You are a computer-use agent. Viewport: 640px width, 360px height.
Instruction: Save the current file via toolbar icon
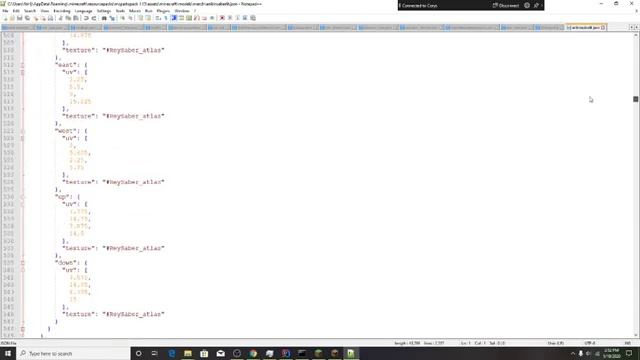tap(20, 18)
